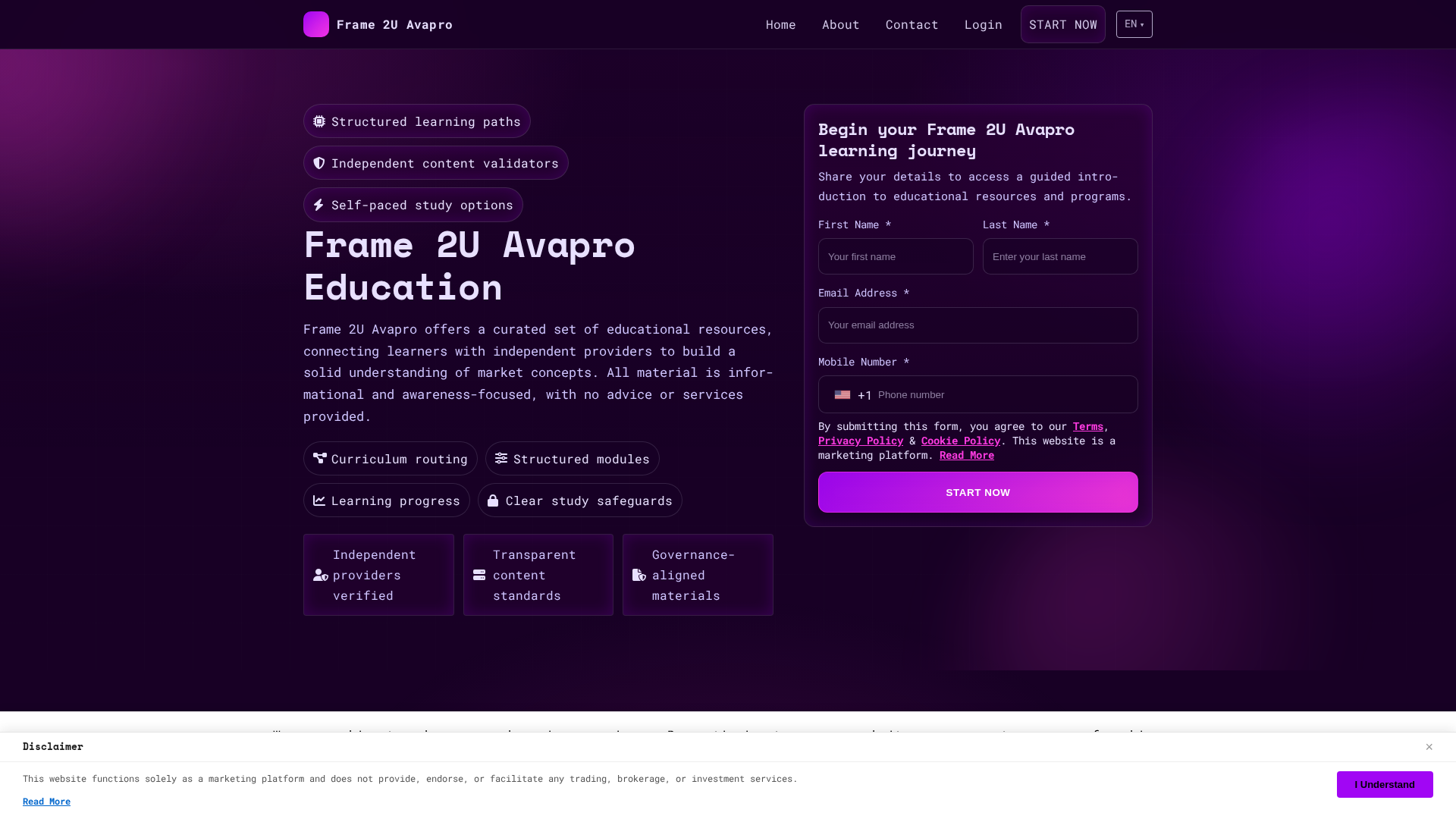1456x819 pixels.
Task: Click the Frame 2U Avapro brand name
Action: click(x=394, y=24)
